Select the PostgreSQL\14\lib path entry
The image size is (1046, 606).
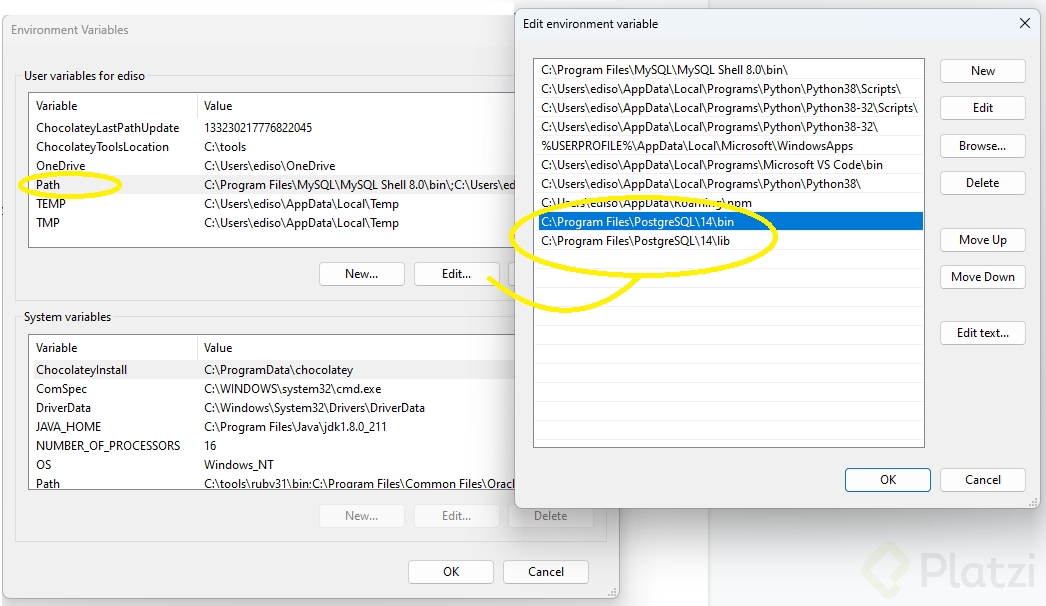click(729, 241)
